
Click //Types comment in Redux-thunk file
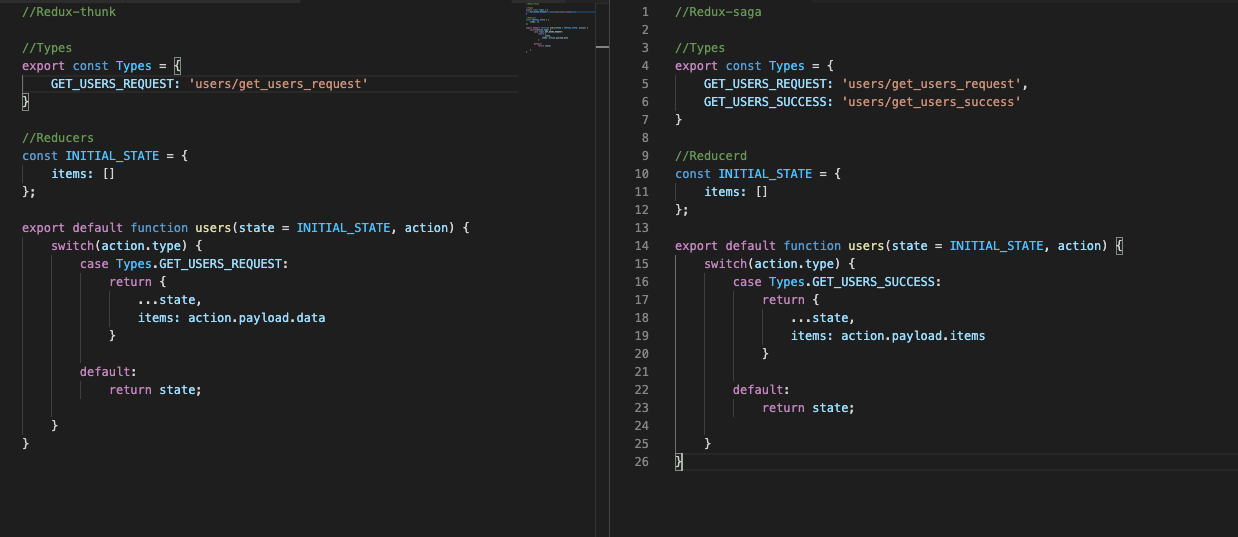point(47,48)
